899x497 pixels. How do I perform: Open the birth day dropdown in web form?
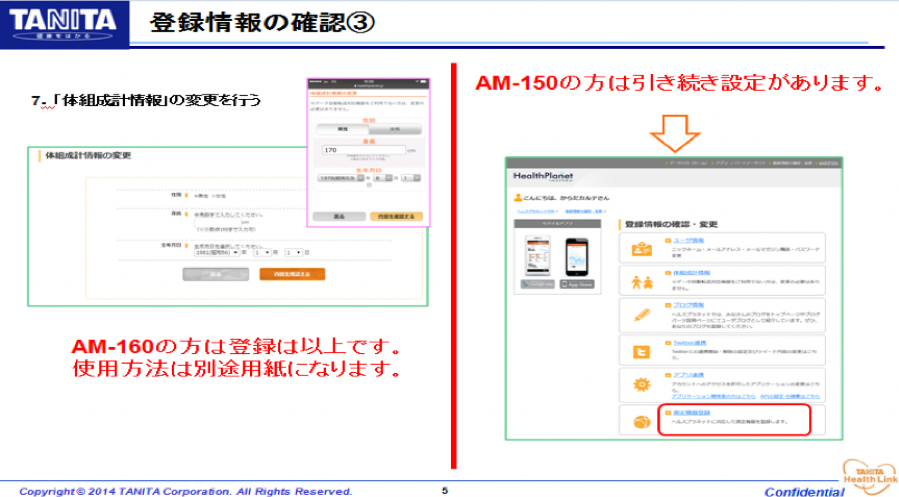point(294,253)
